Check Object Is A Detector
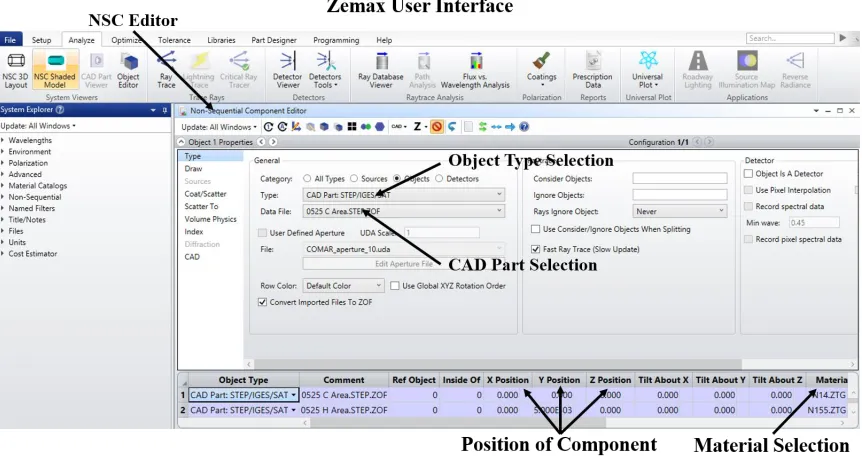The image size is (862, 458). [x=748, y=174]
